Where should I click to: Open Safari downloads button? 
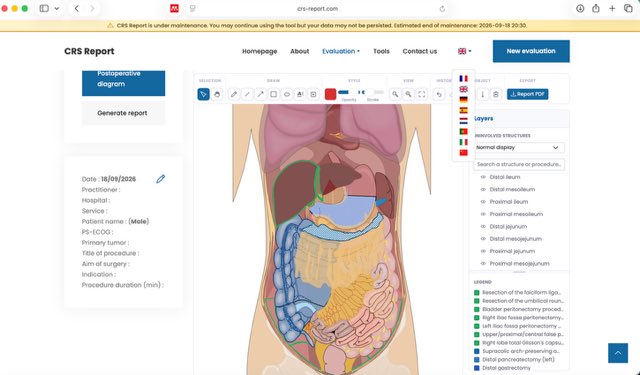(580, 9)
